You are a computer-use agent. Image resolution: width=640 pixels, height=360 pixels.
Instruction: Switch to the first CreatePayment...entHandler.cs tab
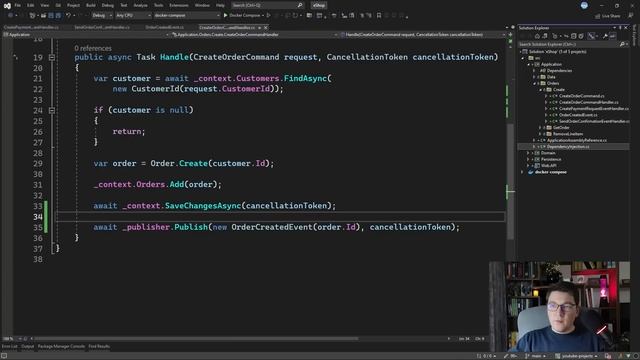tap(31, 27)
